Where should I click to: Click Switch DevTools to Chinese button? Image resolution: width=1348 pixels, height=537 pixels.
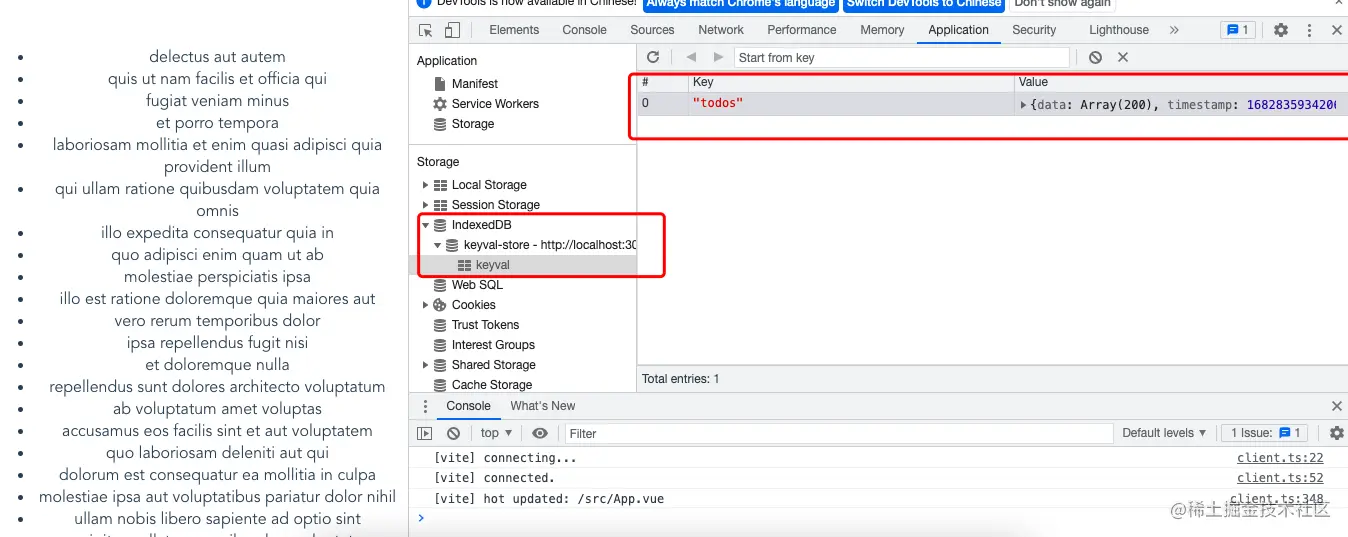pos(924,4)
